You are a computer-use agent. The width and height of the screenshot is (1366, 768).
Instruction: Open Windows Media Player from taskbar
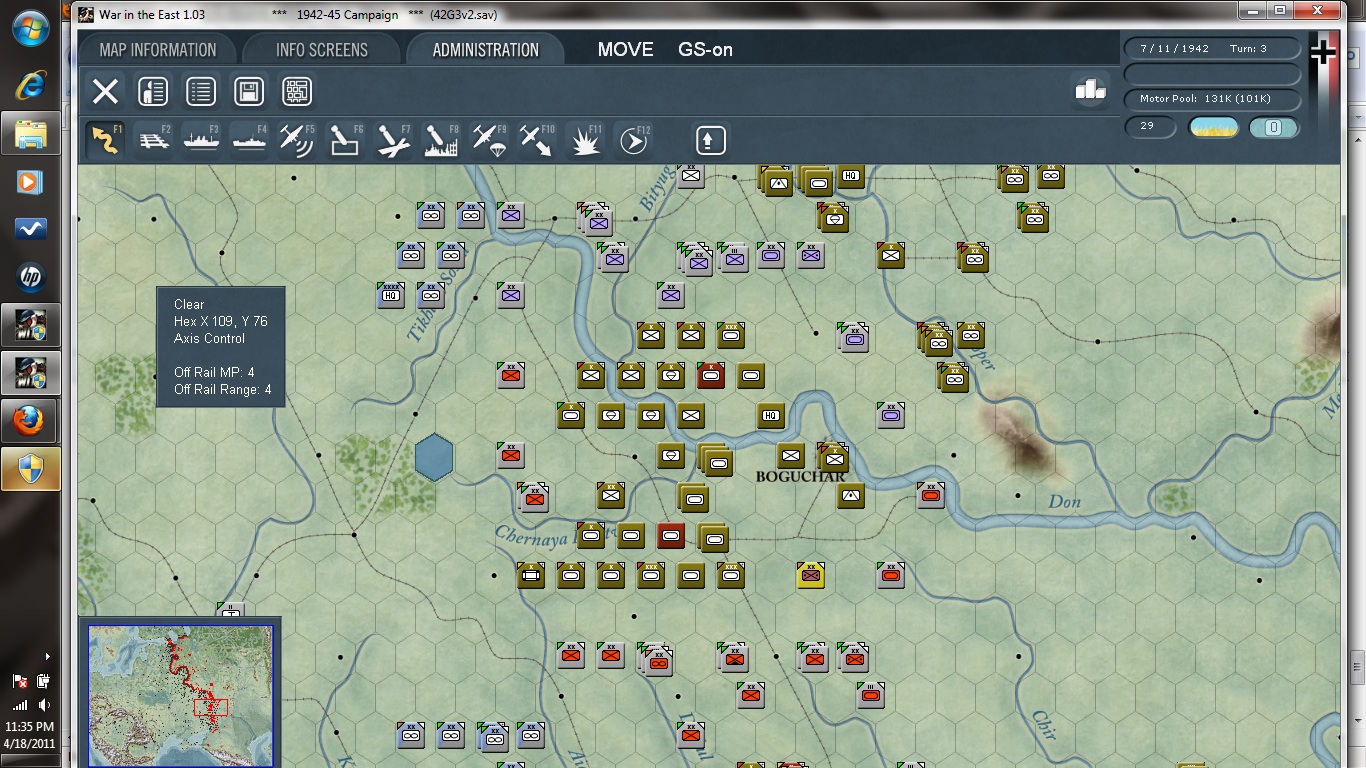31,181
